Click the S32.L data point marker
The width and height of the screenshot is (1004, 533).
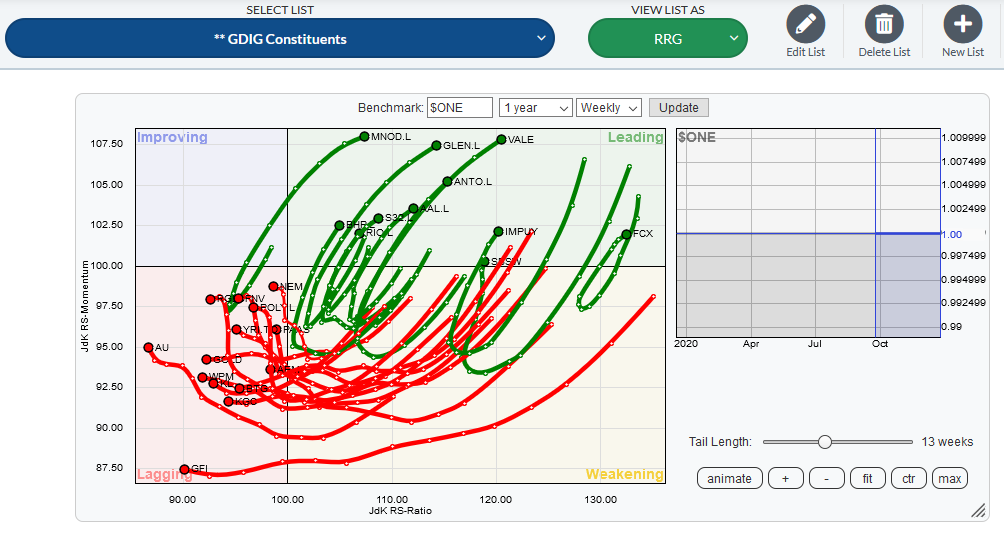(378, 218)
